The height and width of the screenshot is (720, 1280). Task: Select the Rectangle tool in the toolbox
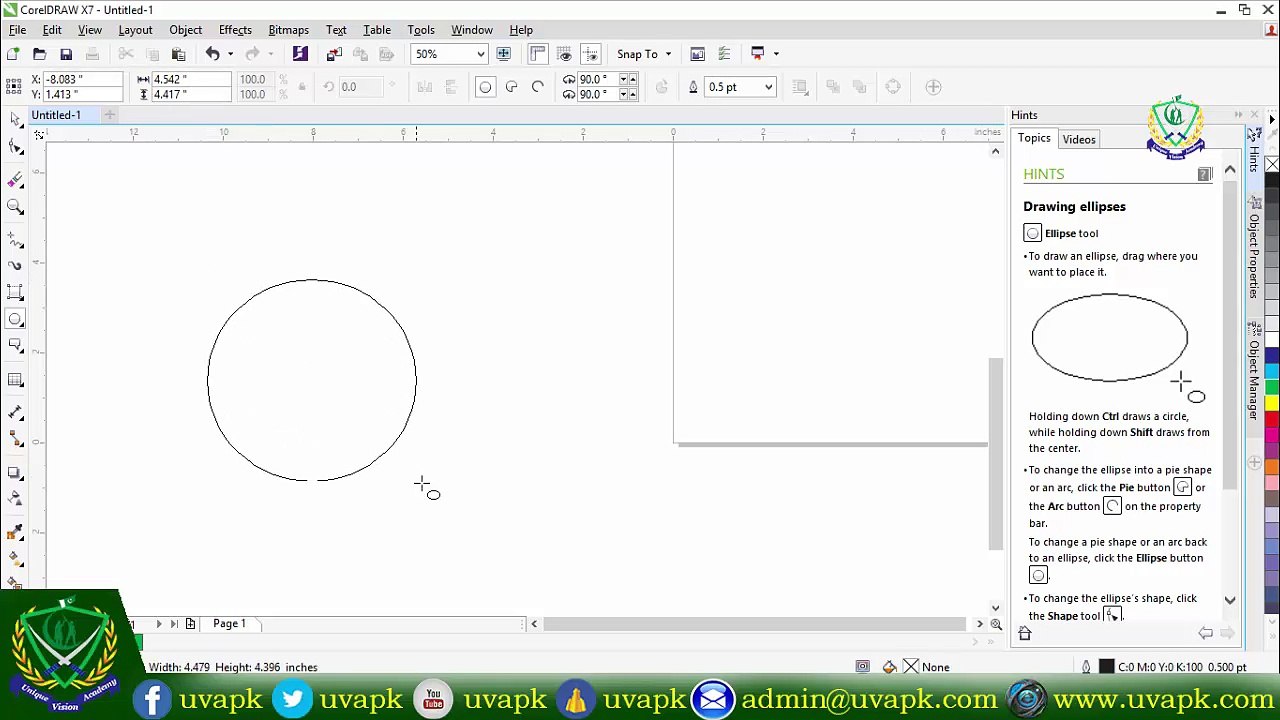[15, 292]
